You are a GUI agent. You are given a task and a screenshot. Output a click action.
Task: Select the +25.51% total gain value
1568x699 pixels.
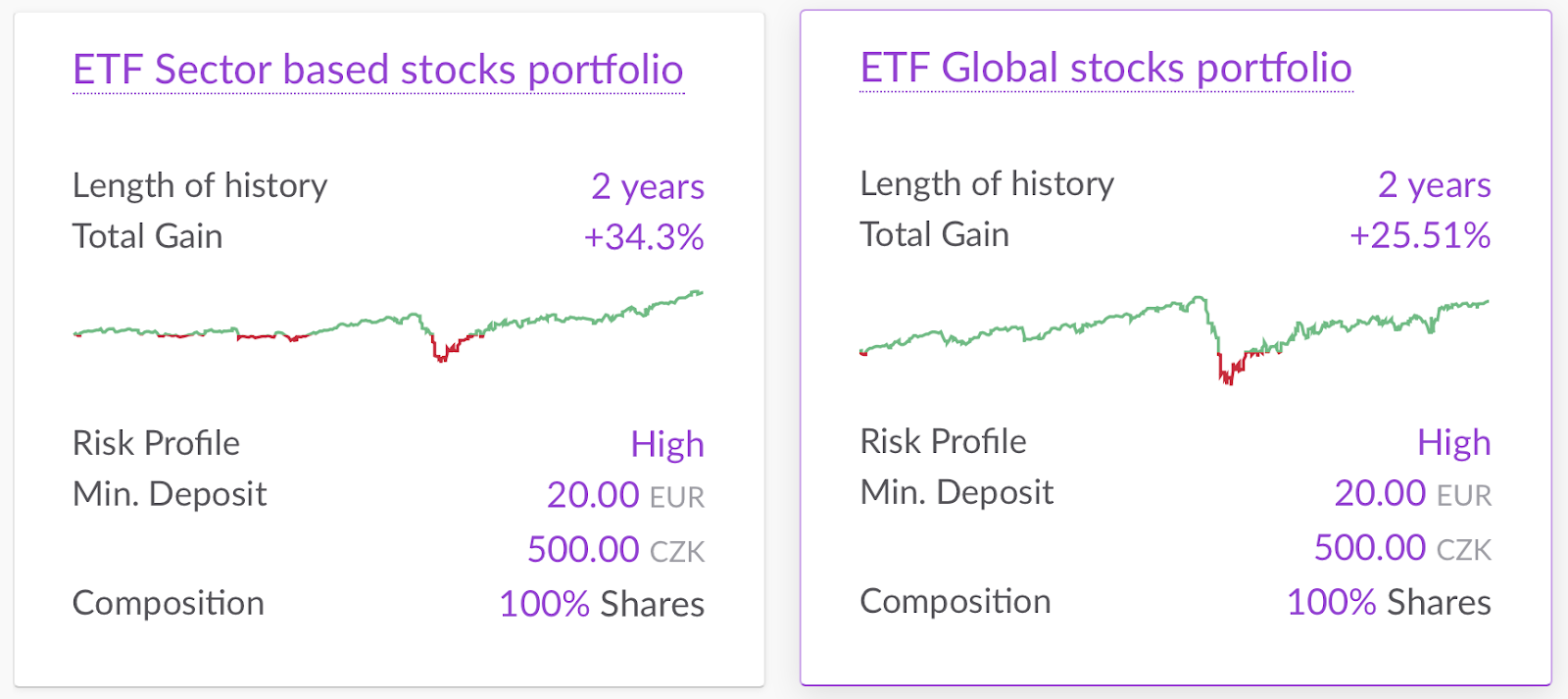(x=1420, y=235)
